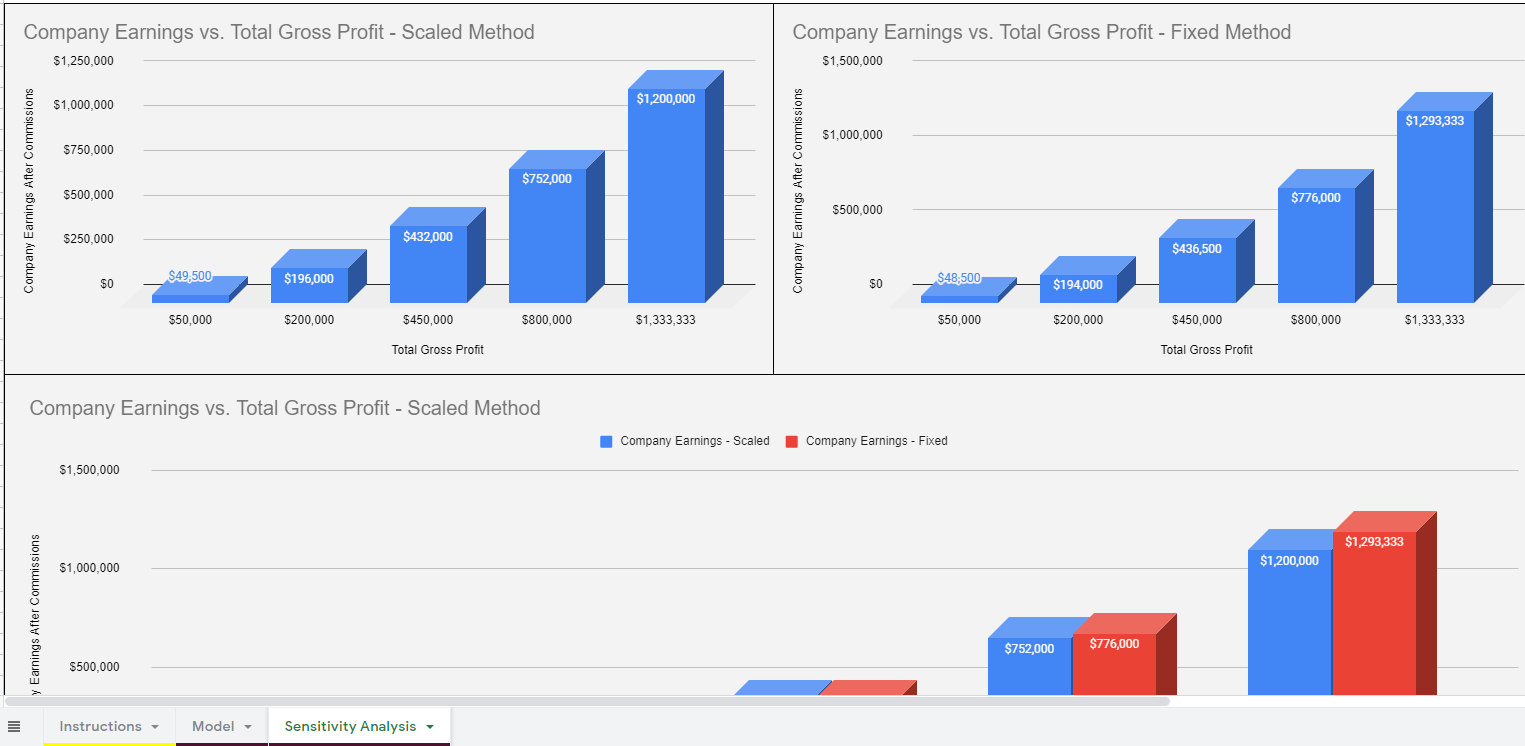The height and width of the screenshot is (746, 1525).
Task: Click $1,500,000 axis label in the legend chart
Action: click(90, 470)
